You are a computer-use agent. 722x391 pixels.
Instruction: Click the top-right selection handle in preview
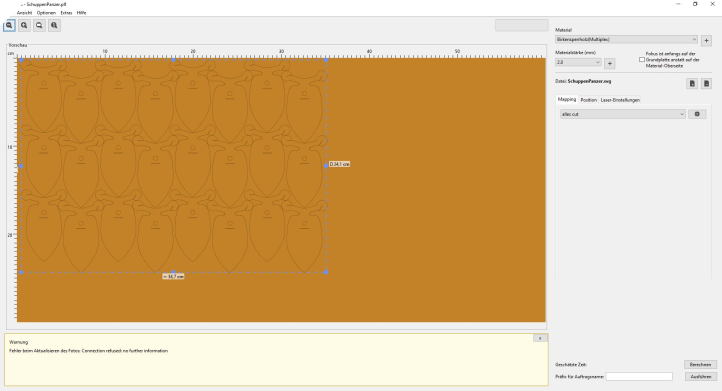[326, 60]
